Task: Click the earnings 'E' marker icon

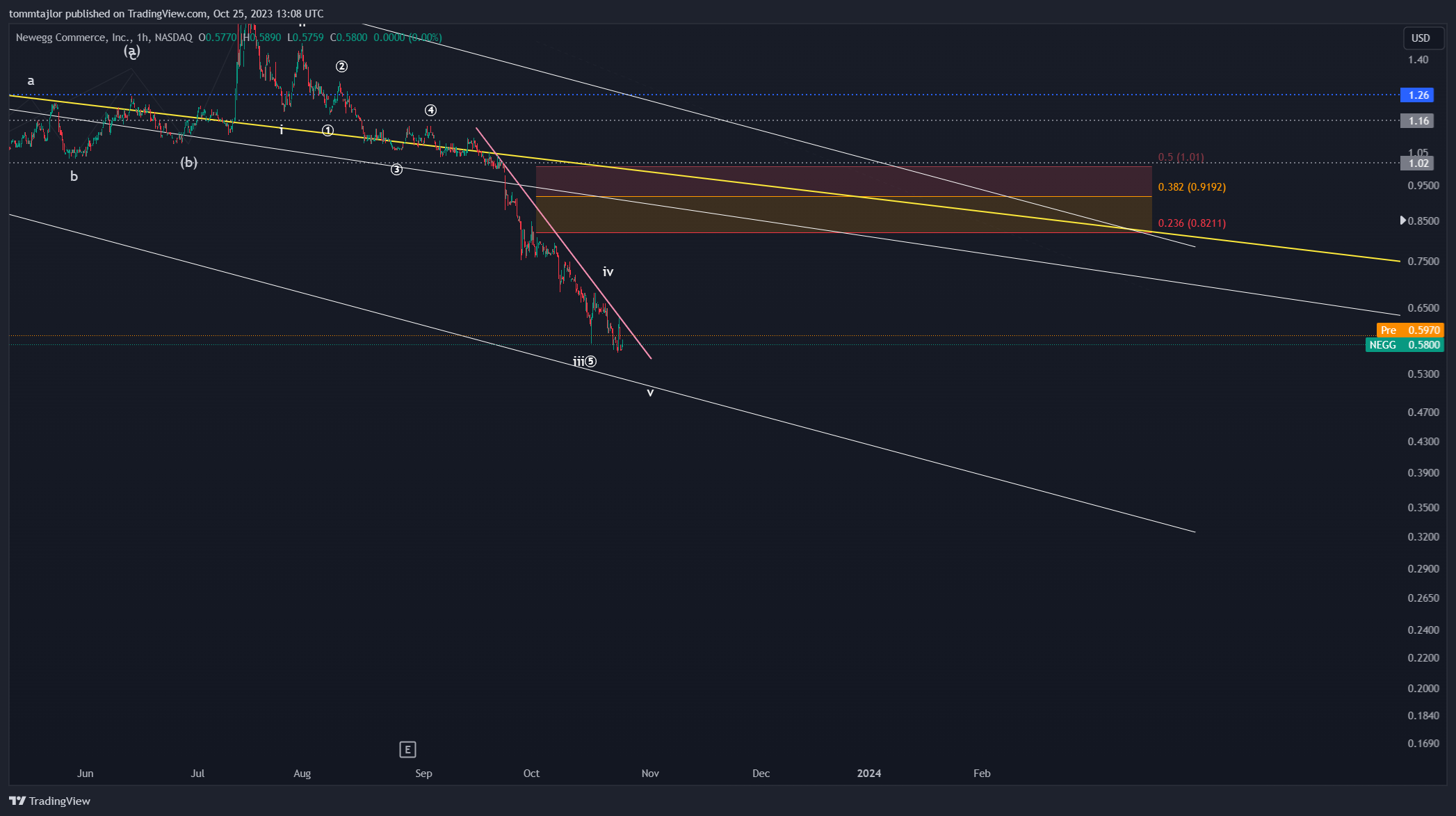Action: click(407, 749)
